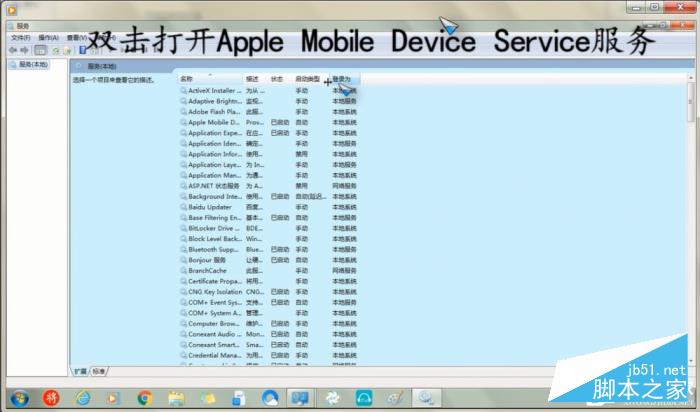The width and height of the screenshot is (700, 412).
Task: Sort by the 启动类型 column header
Action: tap(310, 79)
